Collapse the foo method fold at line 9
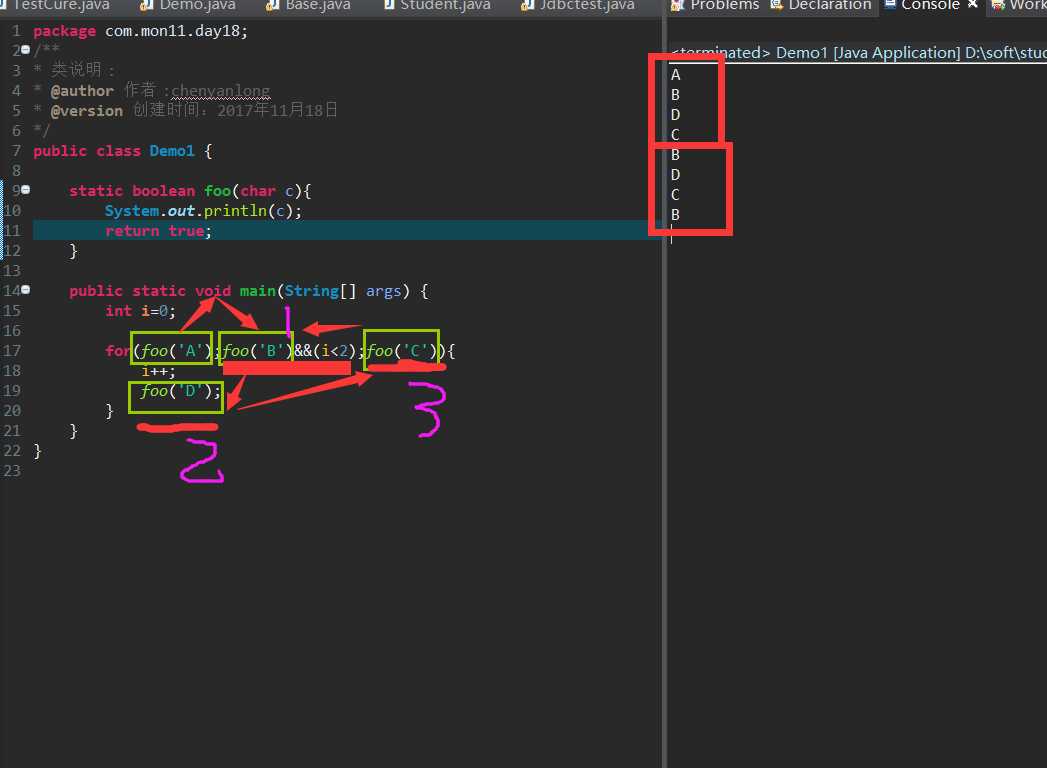The height and width of the screenshot is (768, 1047). pos(25,190)
